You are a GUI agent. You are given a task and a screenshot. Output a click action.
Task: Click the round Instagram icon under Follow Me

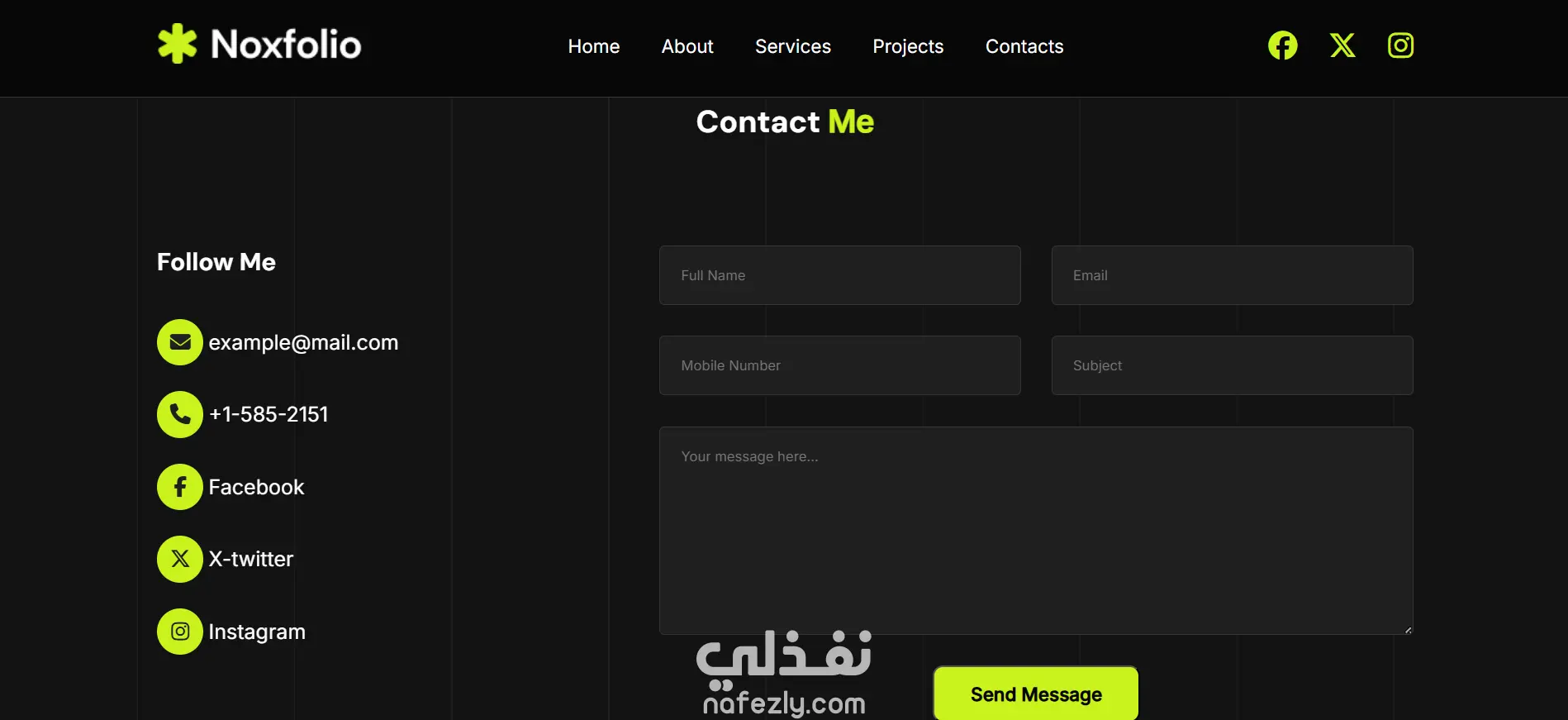tap(180, 632)
